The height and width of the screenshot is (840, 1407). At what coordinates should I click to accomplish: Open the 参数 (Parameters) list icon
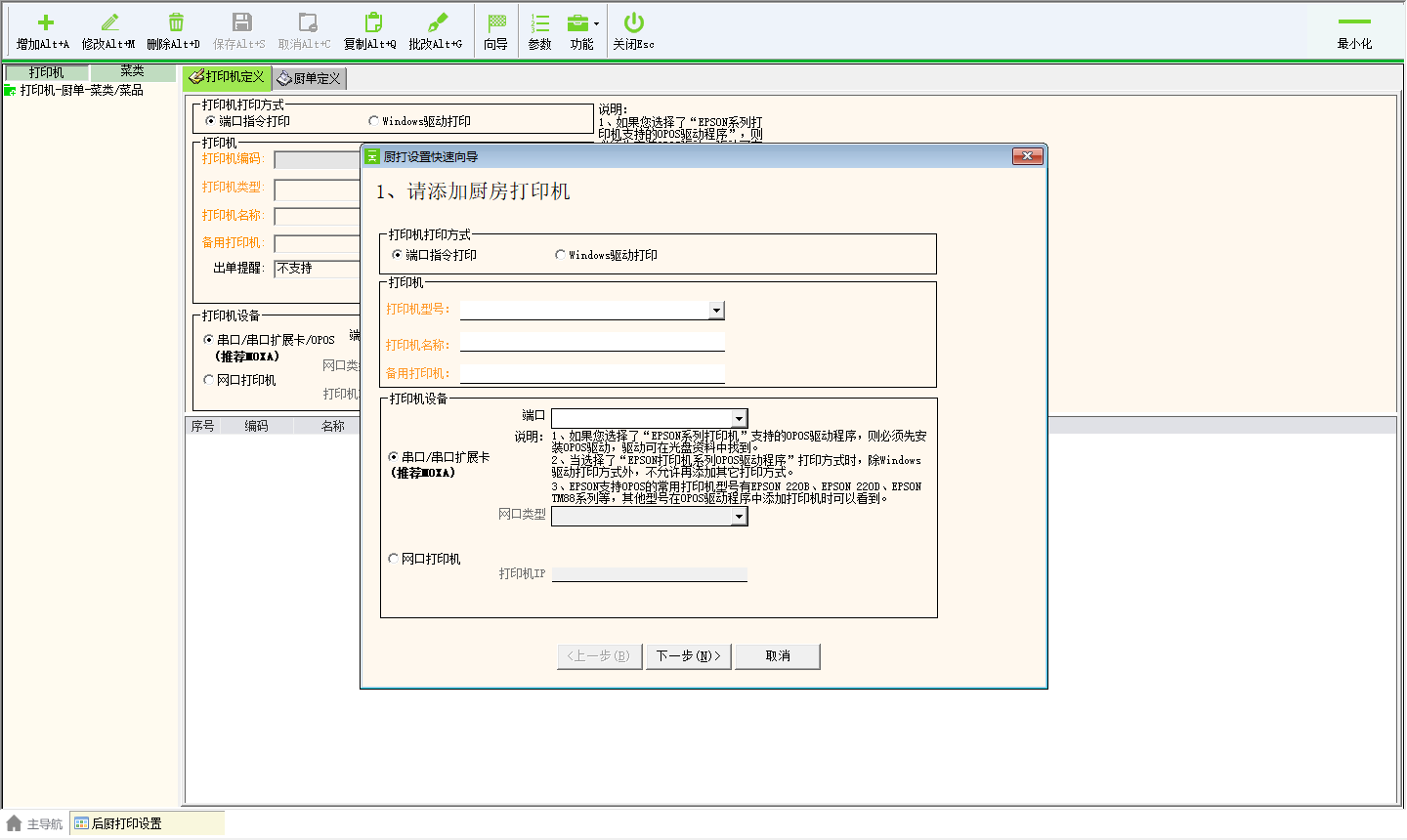point(539,22)
